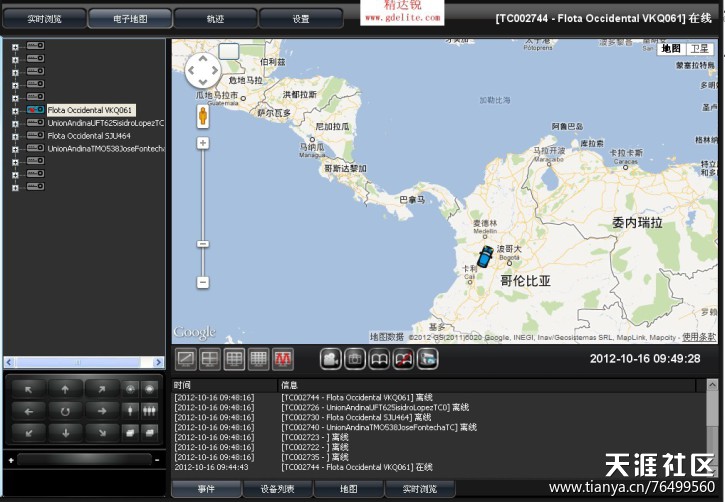The image size is (725, 502).
Task: Drop the Street View pegman on map
Action: tap(203, 116)
